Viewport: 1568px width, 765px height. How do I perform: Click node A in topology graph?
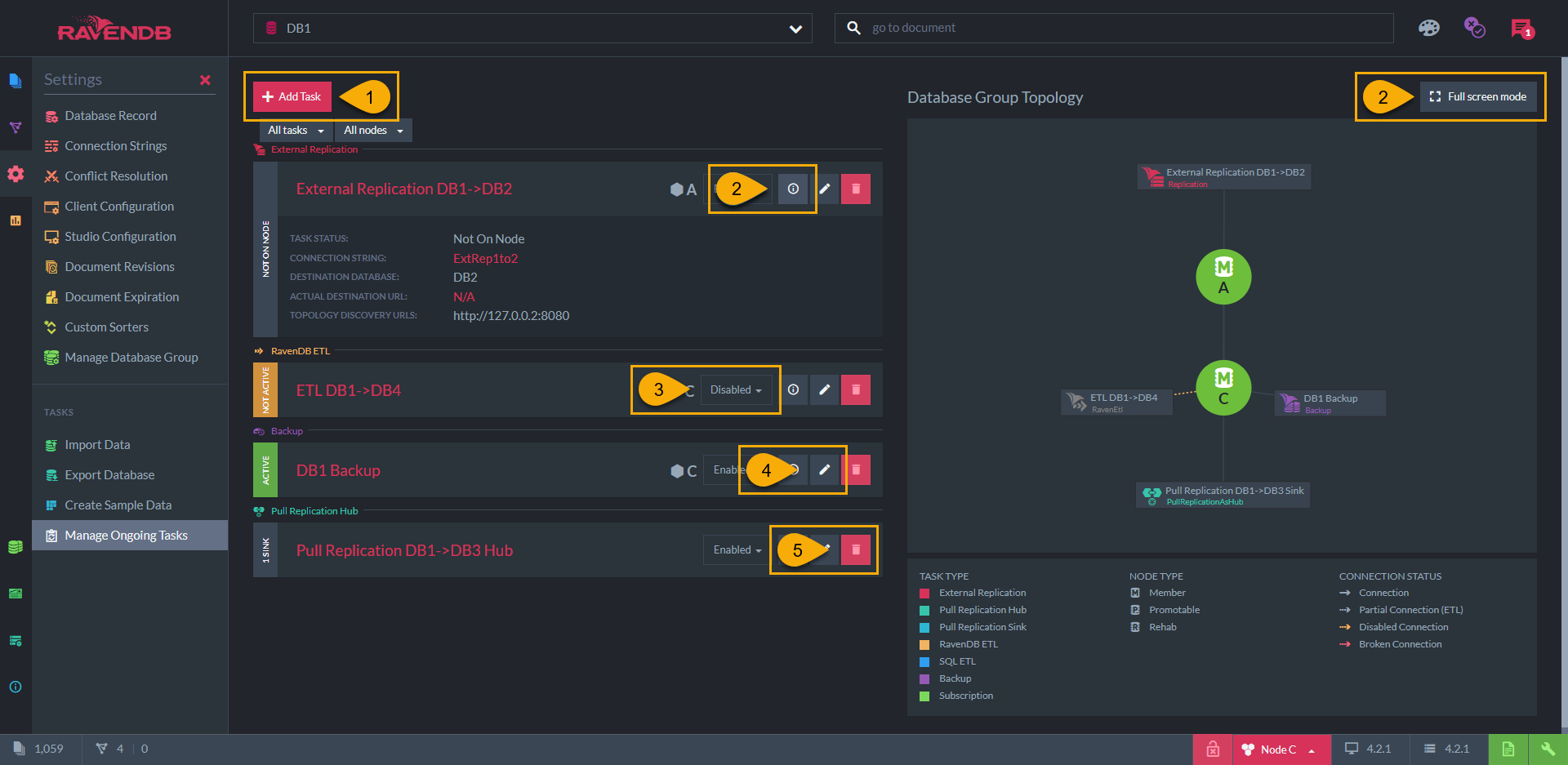tap(1223, 277)
